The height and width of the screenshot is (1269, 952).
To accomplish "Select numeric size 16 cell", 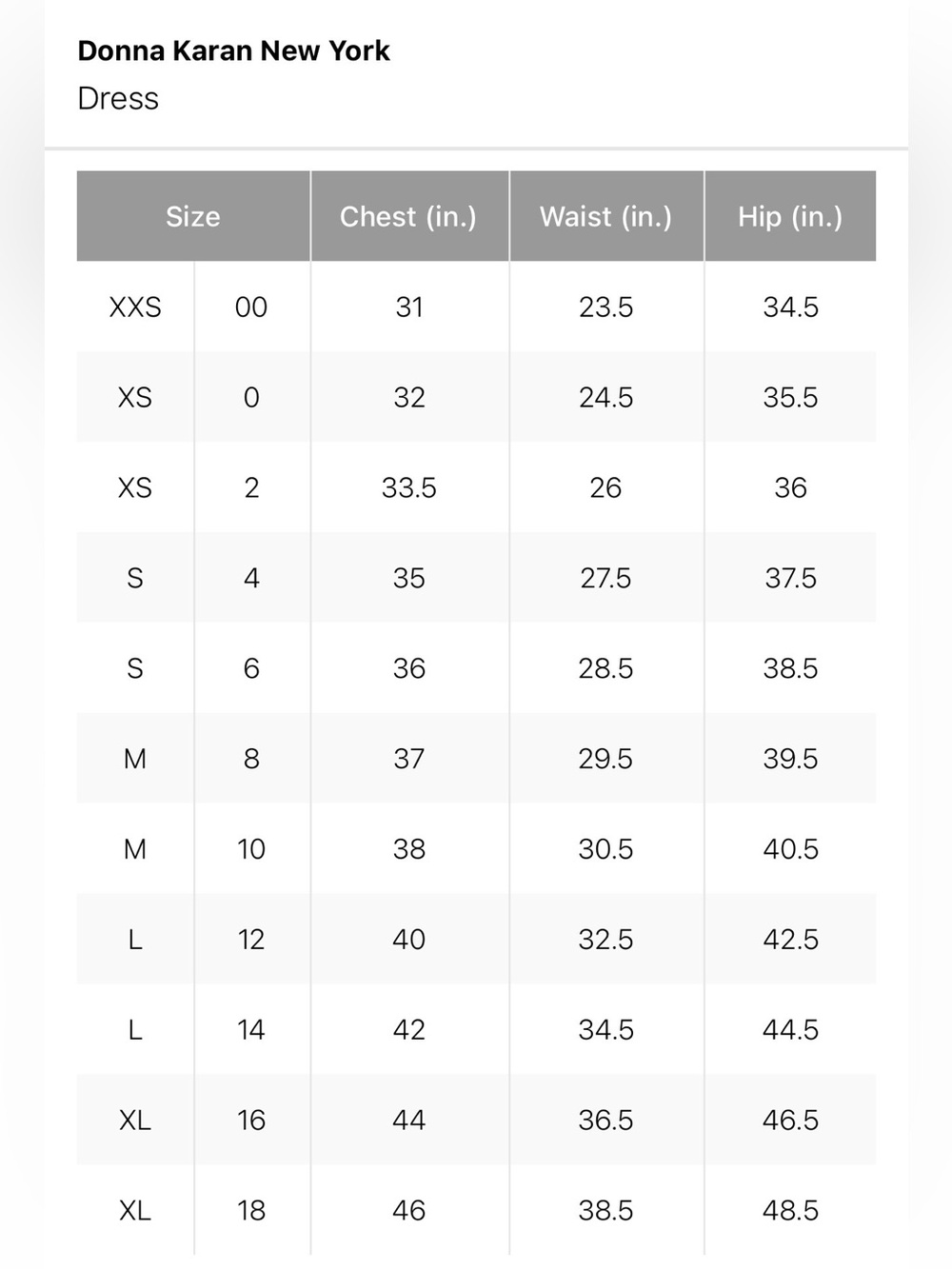I will point(251,1120).
